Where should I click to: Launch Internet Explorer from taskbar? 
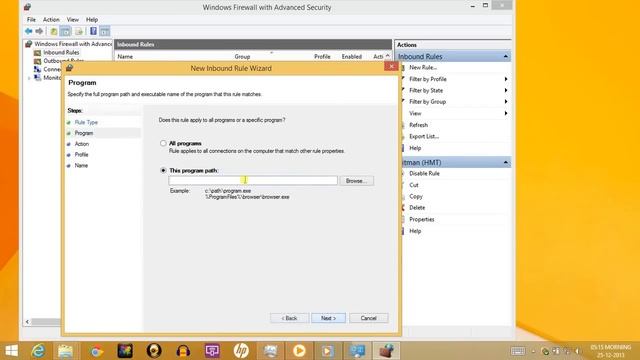click(38, 351)
